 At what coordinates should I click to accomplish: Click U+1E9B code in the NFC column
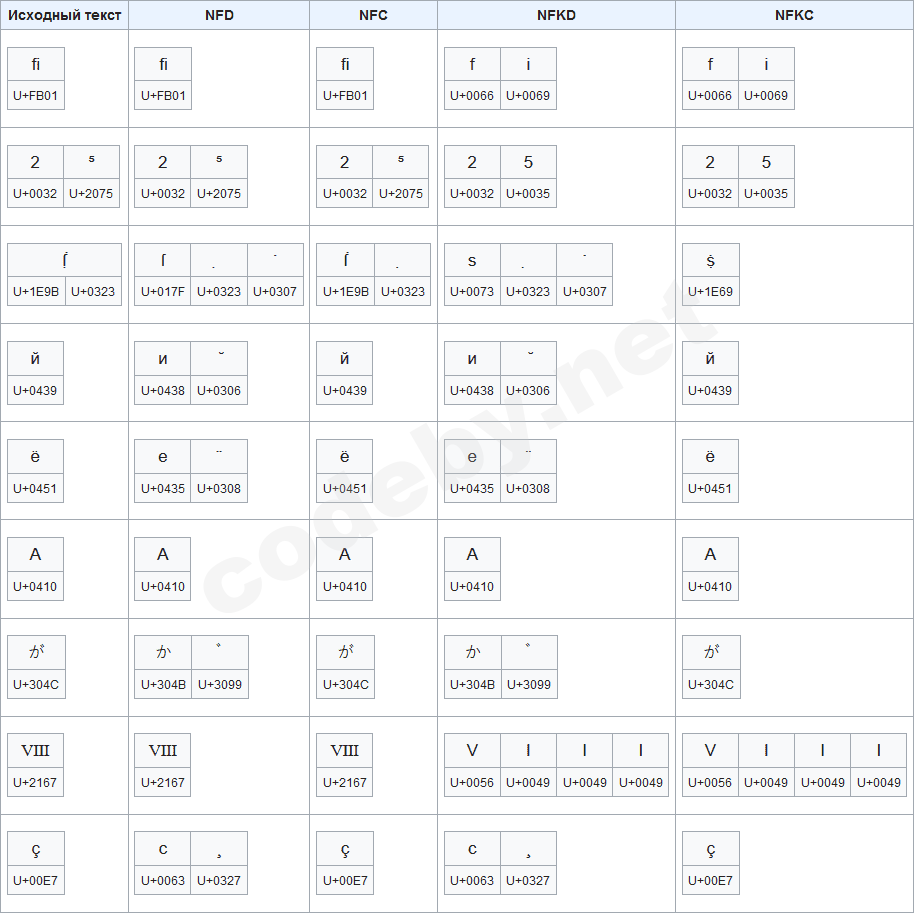[x=346, y=292]
